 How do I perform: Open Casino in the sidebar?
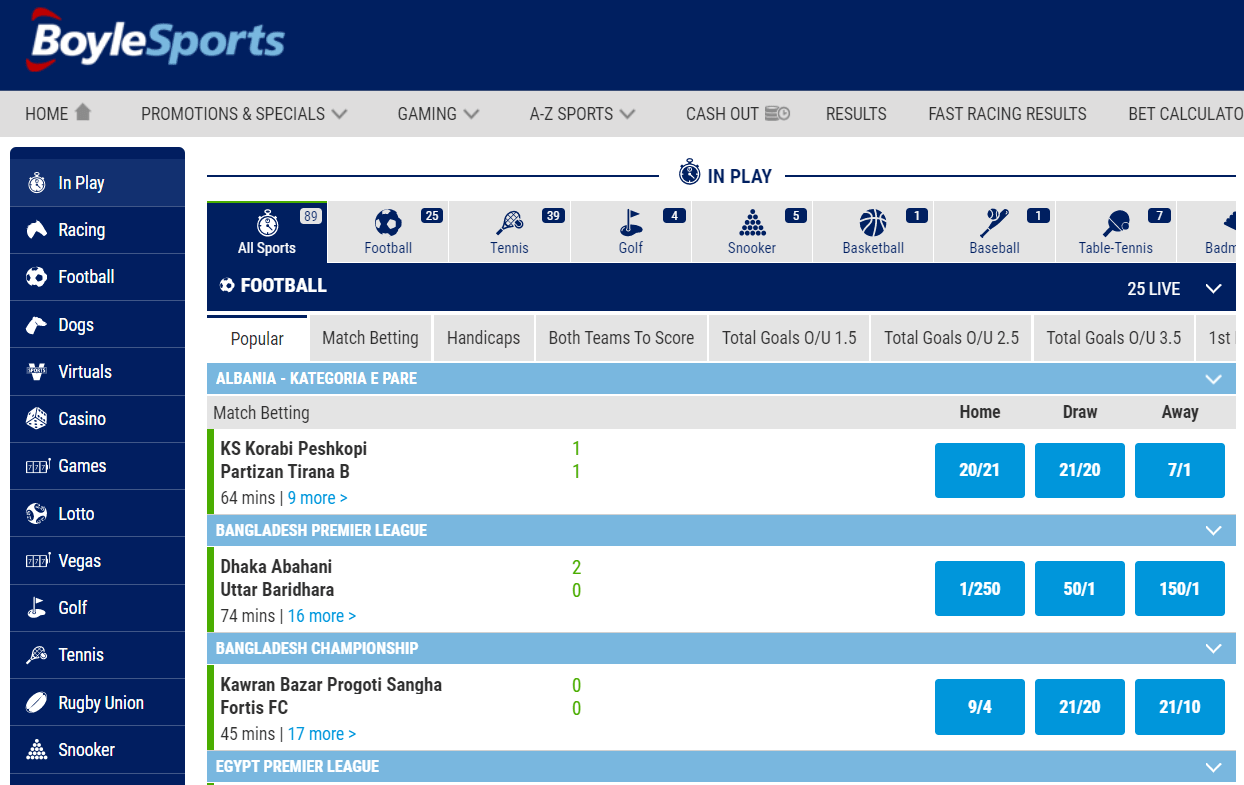[x=81, y=419]
